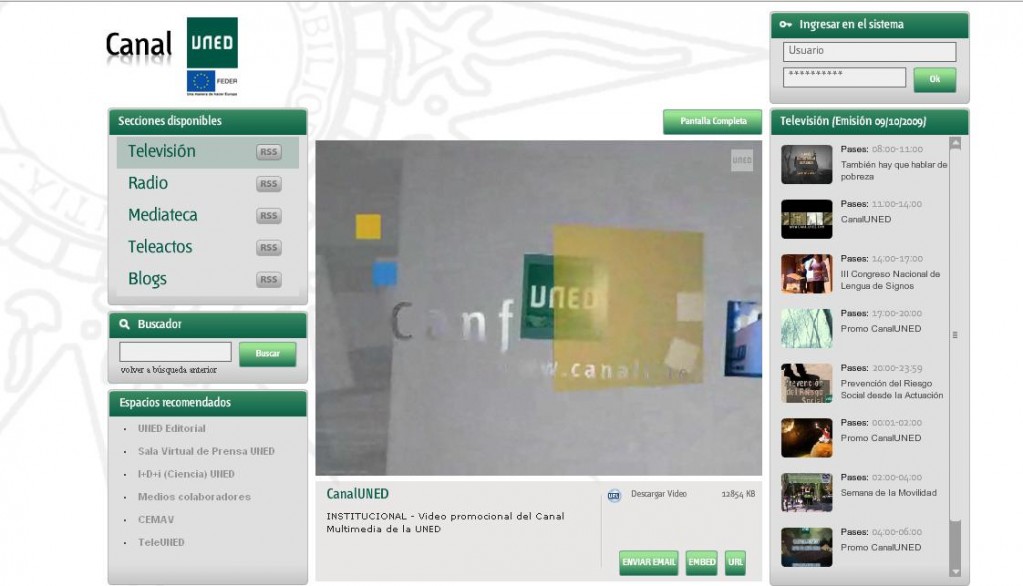Click the schedule scrollbar up arrow
The height and width of the screenshot is (586, 1023).
[x=956, y=144]
